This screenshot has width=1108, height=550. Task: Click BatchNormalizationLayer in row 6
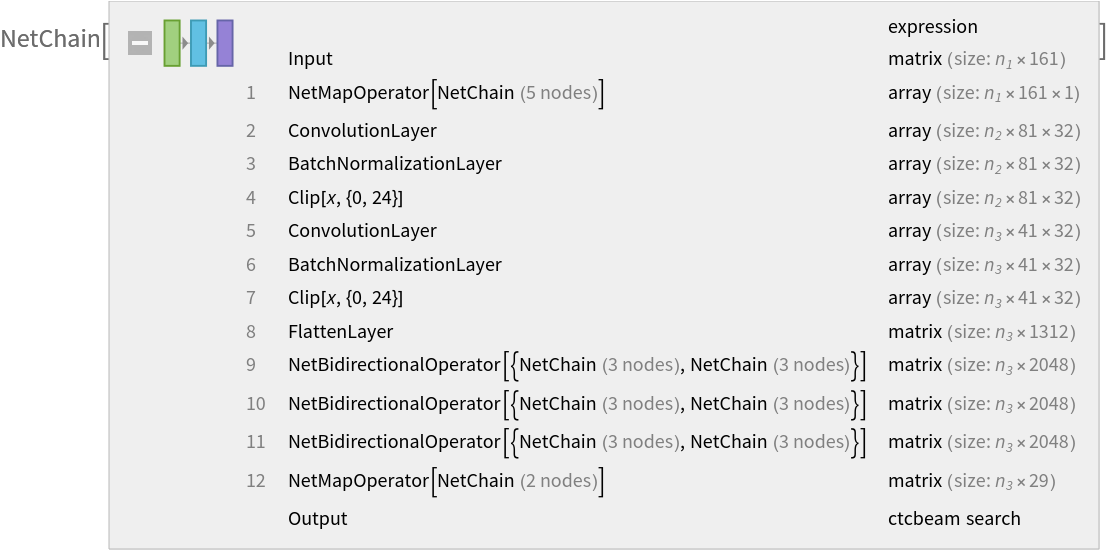(x=394, y=265)
